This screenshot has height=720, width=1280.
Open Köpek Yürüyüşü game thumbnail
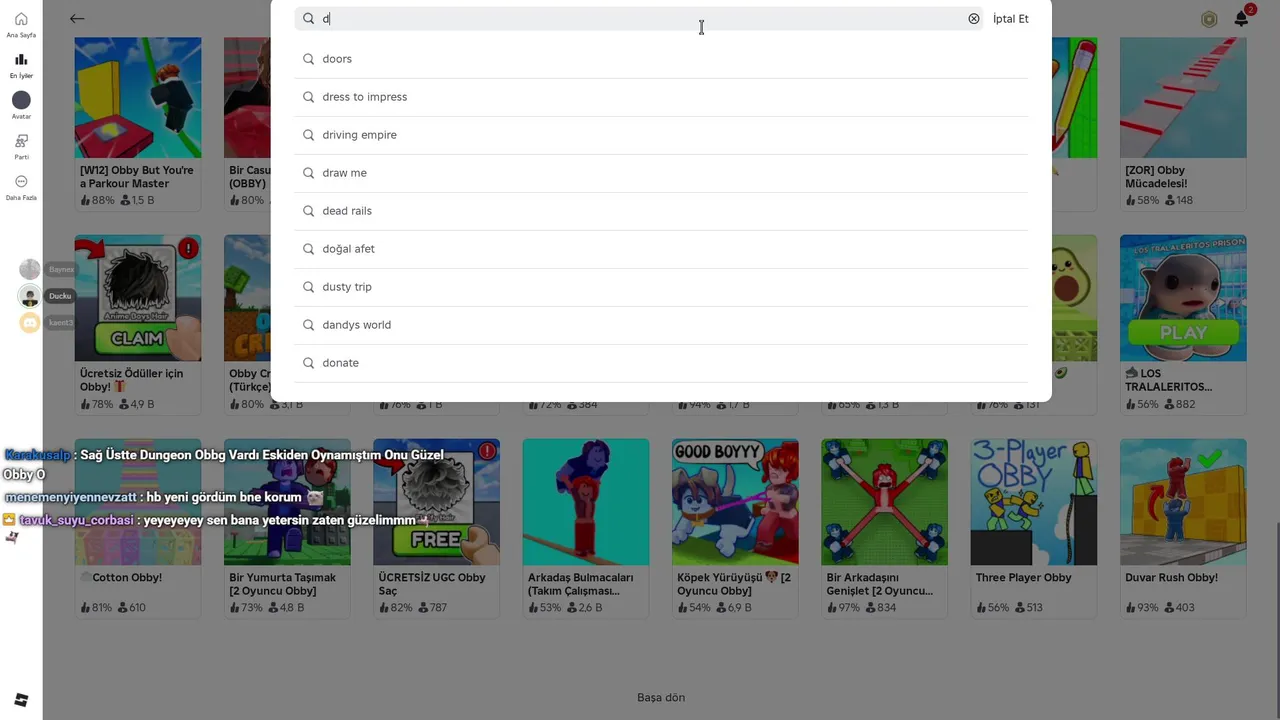tap(735, 502)
